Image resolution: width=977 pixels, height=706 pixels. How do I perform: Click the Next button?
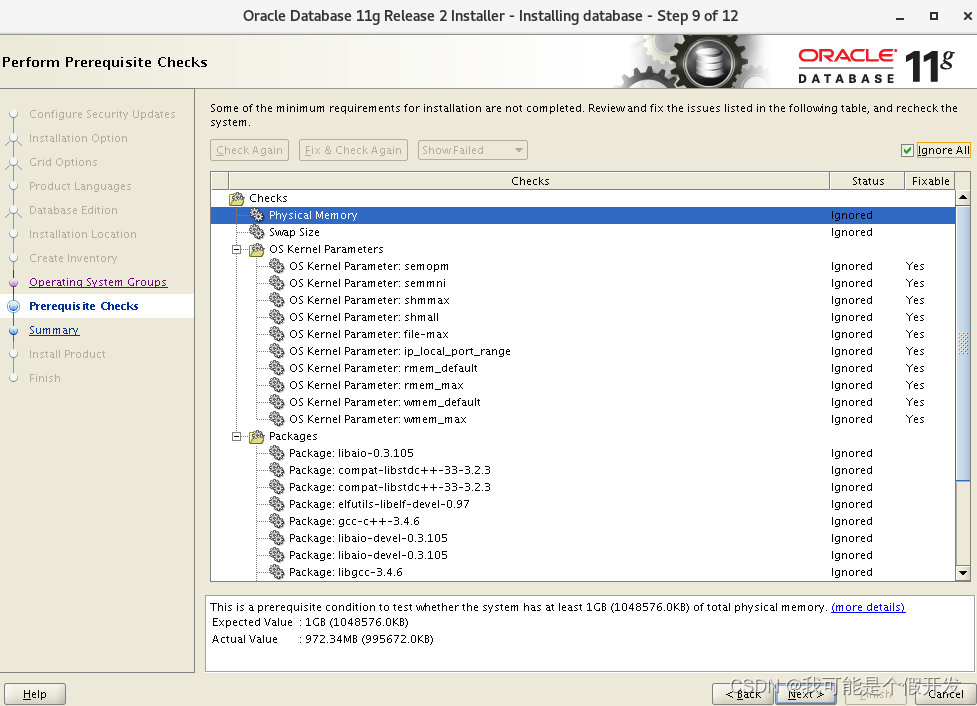[806, 694]
